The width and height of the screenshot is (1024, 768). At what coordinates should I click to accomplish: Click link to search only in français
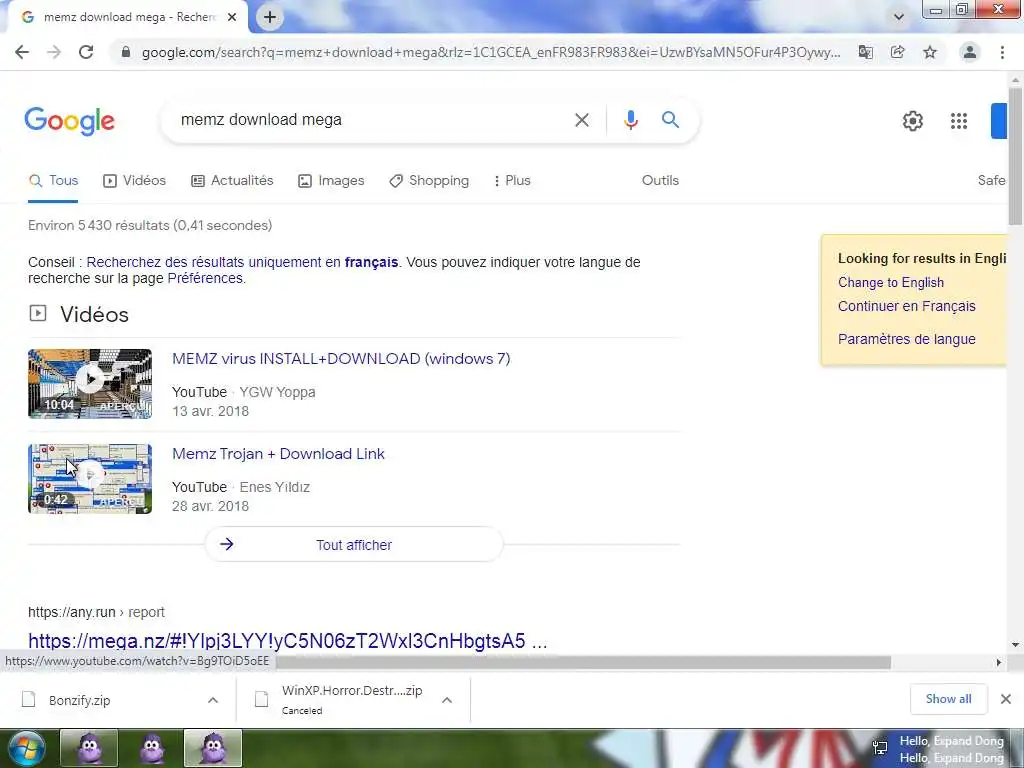242,262
